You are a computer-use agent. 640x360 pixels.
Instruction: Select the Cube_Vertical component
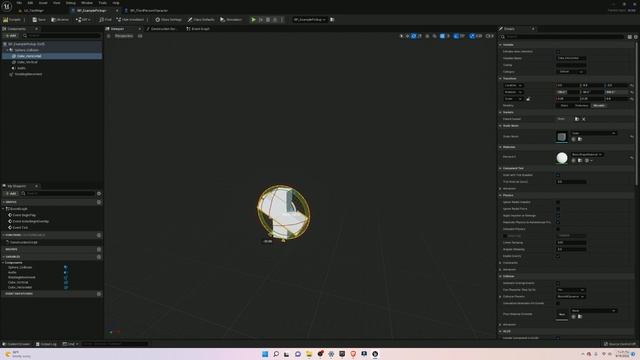point(52,62)
